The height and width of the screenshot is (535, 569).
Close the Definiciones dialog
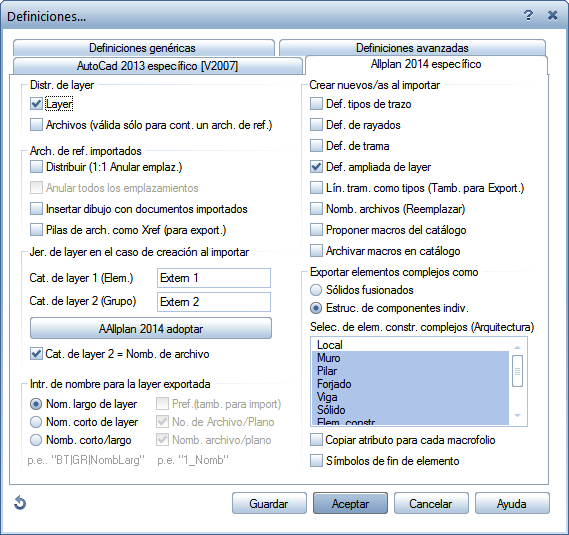click(x=552, y=16)
